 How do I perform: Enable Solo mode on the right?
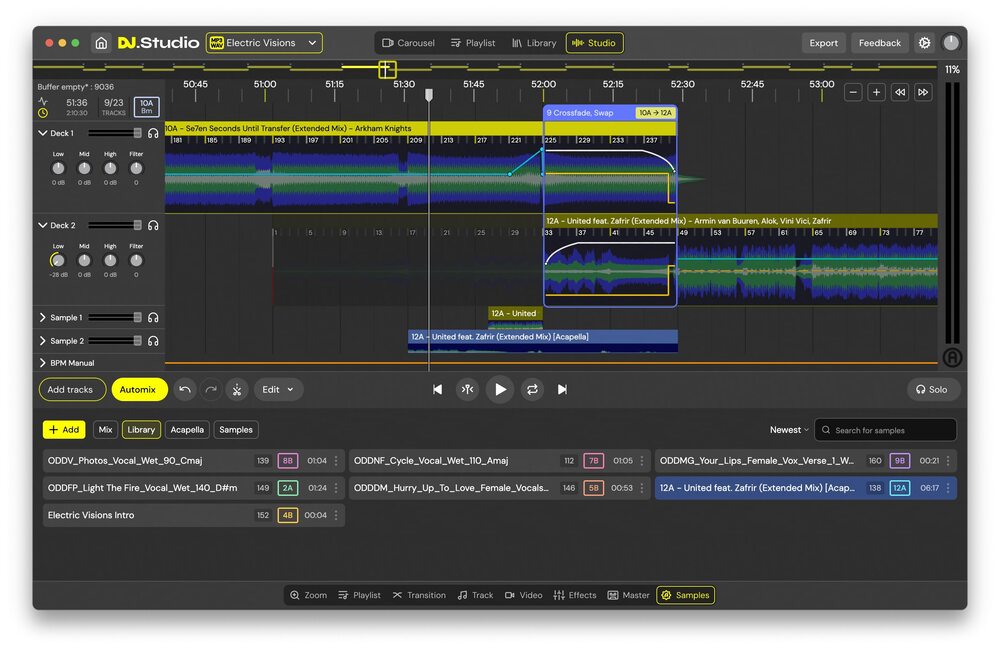[932, 389]
